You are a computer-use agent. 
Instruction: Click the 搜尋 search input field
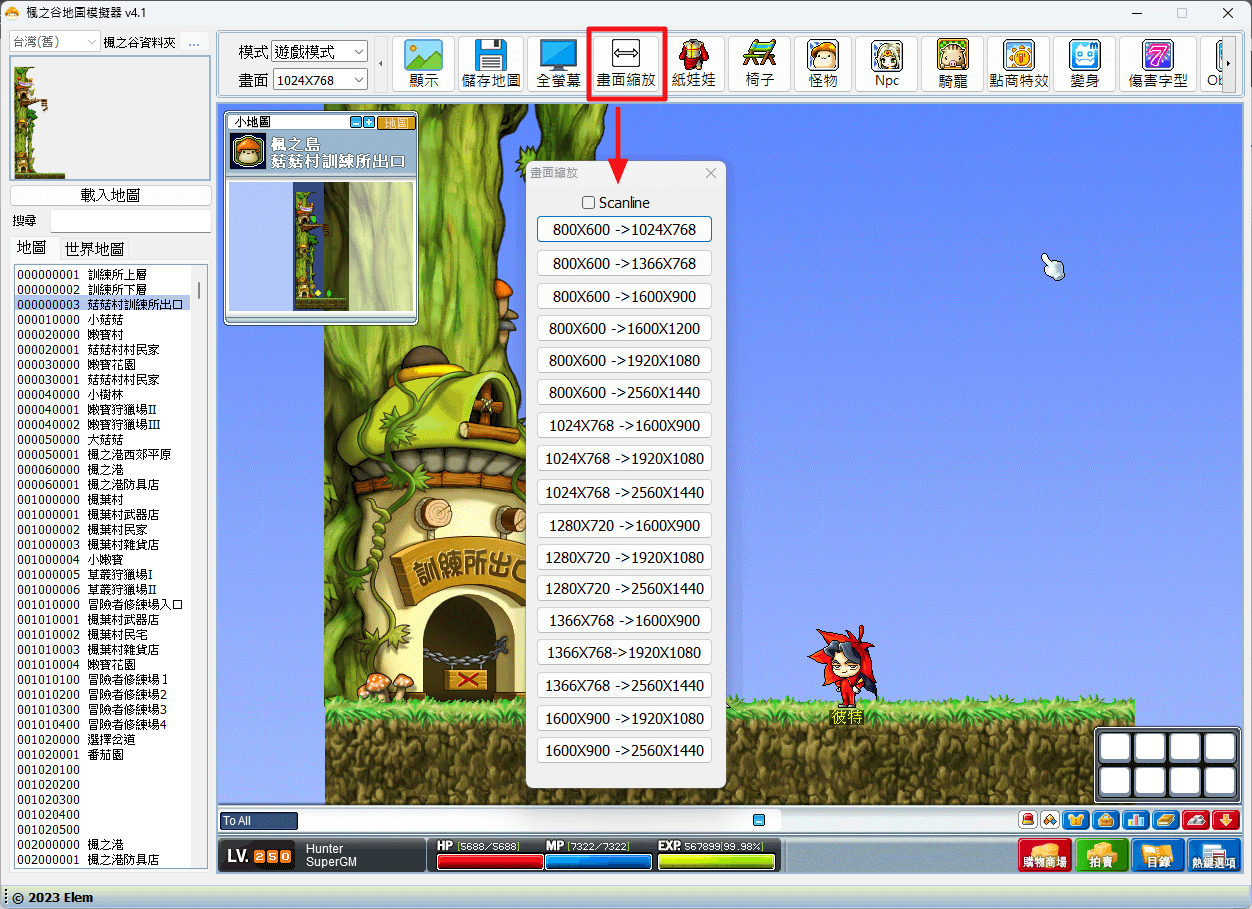point(131,220)
